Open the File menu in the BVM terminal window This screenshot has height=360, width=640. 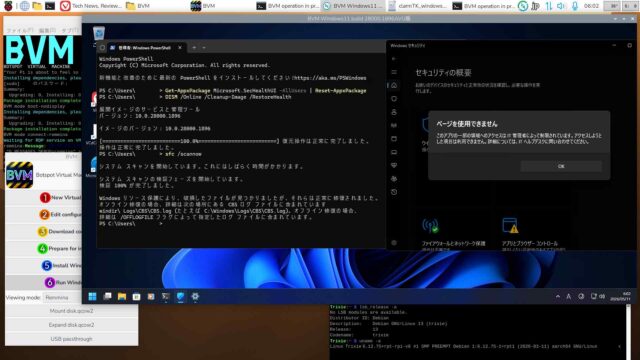pos(20,31)
